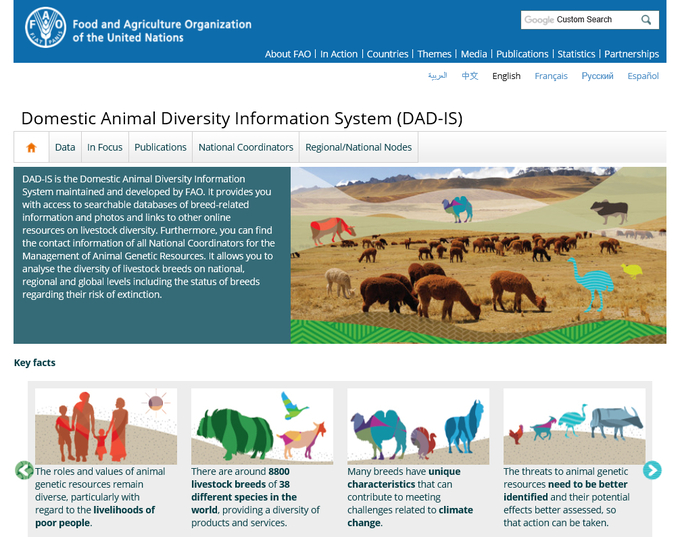The height and width of the screenshot is (537, 680).
Task: Open the DAD-IS Publications tab
Action: pyautogui.click(x=160, y=147)
